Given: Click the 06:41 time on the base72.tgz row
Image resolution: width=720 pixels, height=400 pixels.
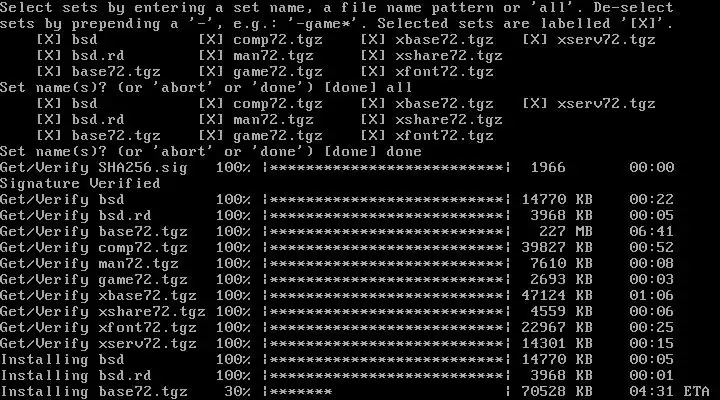Looking at the screenshot, I should (x=652, y=231).
